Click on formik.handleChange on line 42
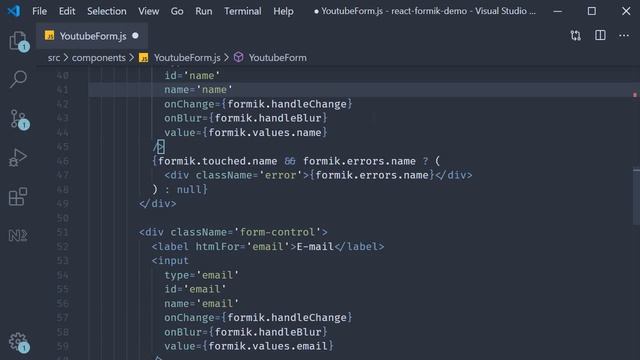This screenshot has width=640, height=360. point(287,104)
